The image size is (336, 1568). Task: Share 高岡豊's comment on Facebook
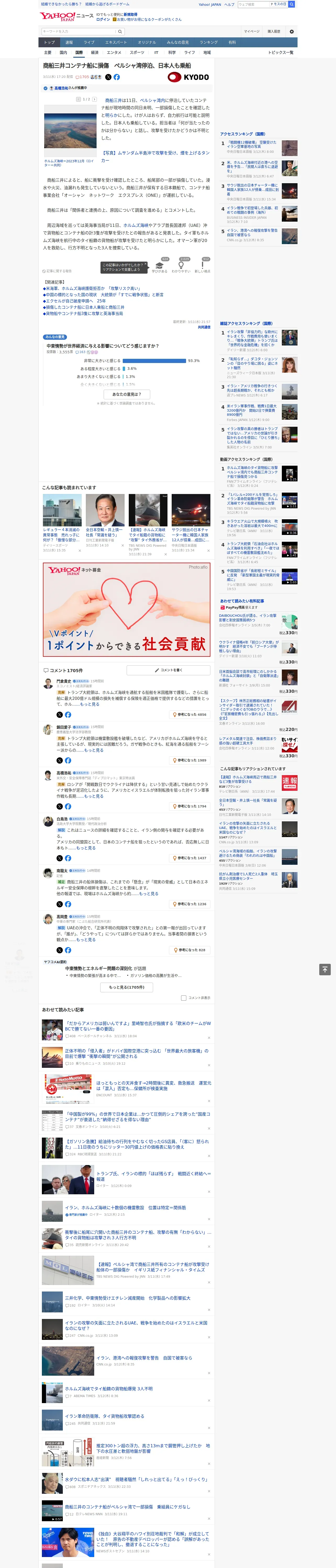coord(68,950)
